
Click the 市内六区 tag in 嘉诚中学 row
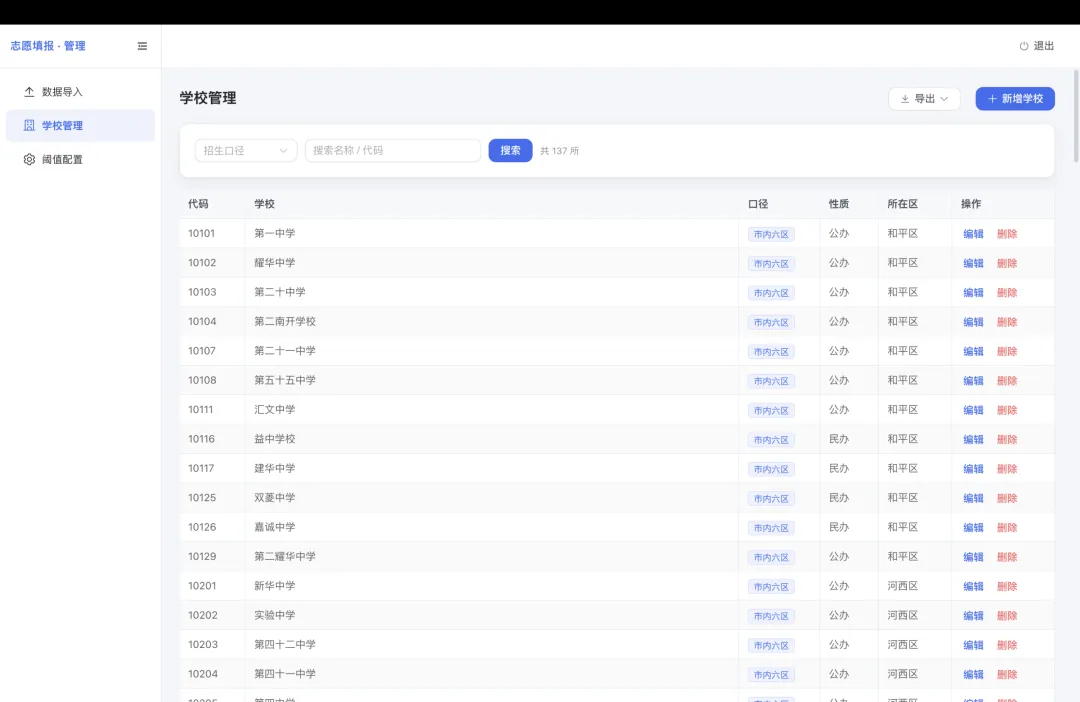click(771, 528)
